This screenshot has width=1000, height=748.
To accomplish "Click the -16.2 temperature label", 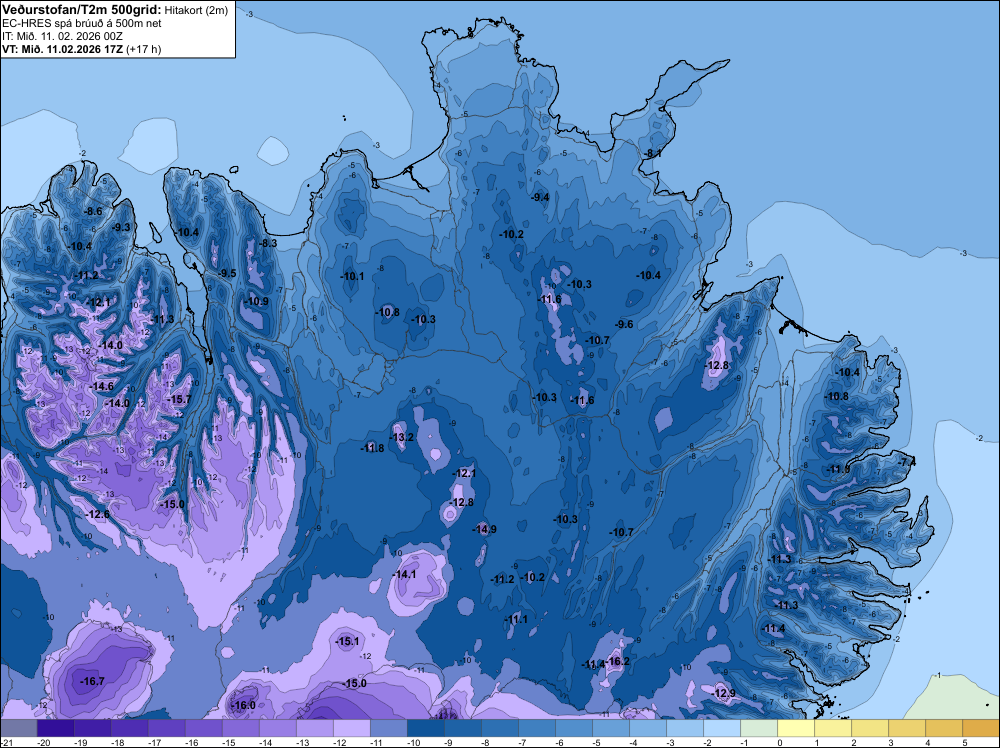I will coord(617,661).
